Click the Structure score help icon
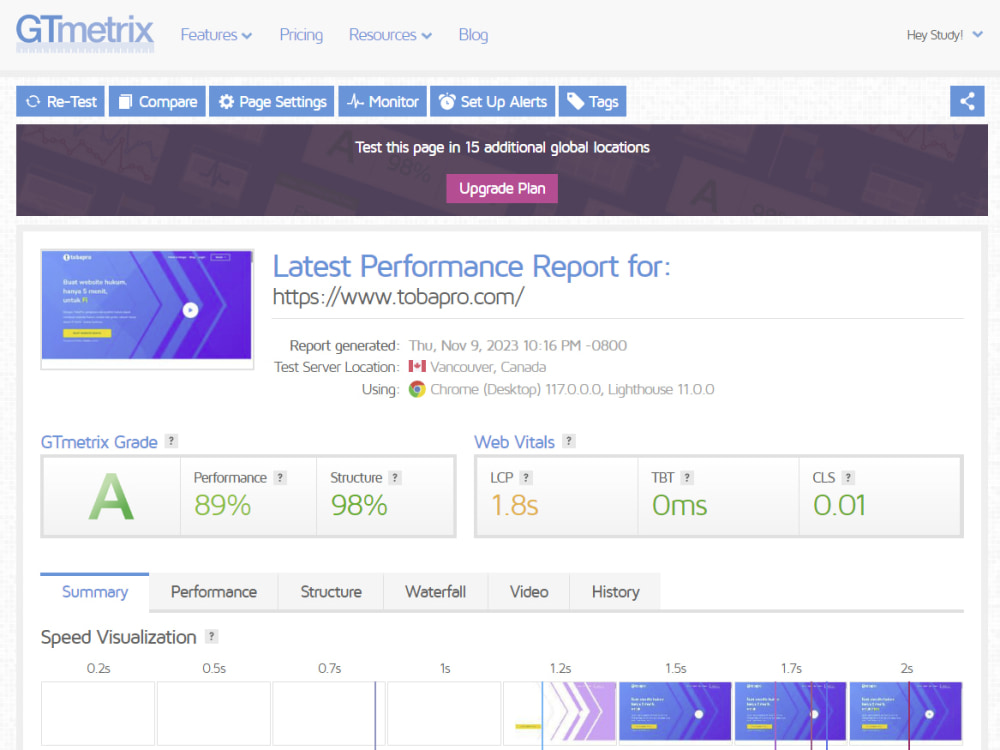The image size is (1000, 750). pos(395,477)
